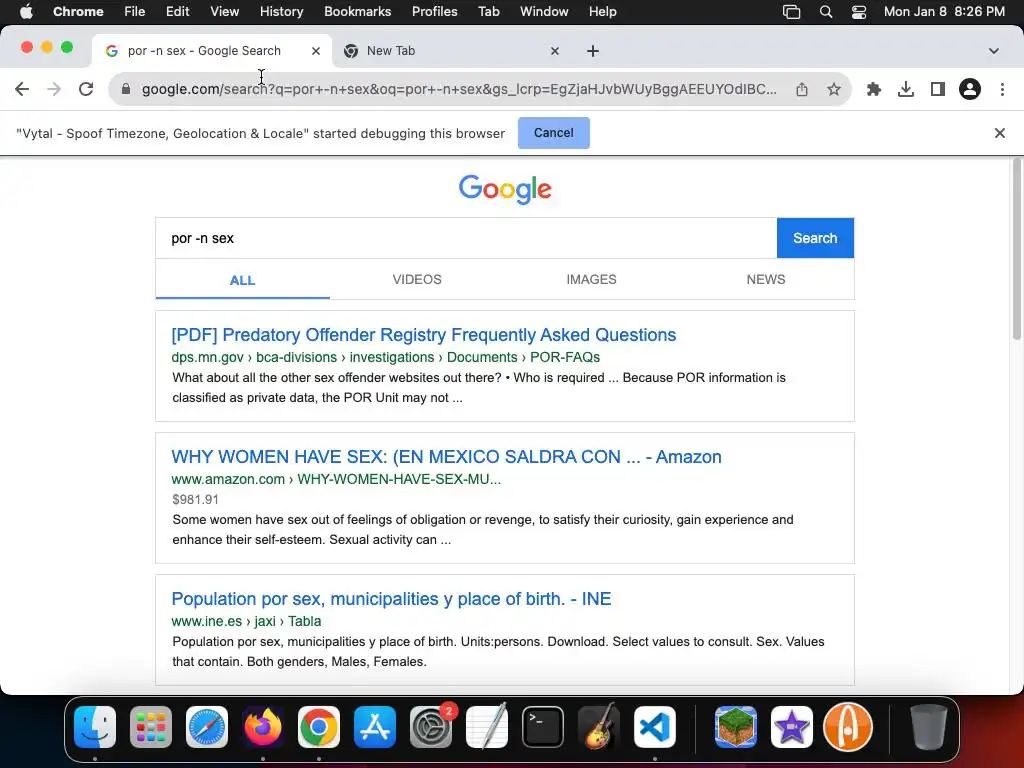Screen dimensions: 1024x768
Task: Open Chrome downloads icon
Action: [906, 89]
